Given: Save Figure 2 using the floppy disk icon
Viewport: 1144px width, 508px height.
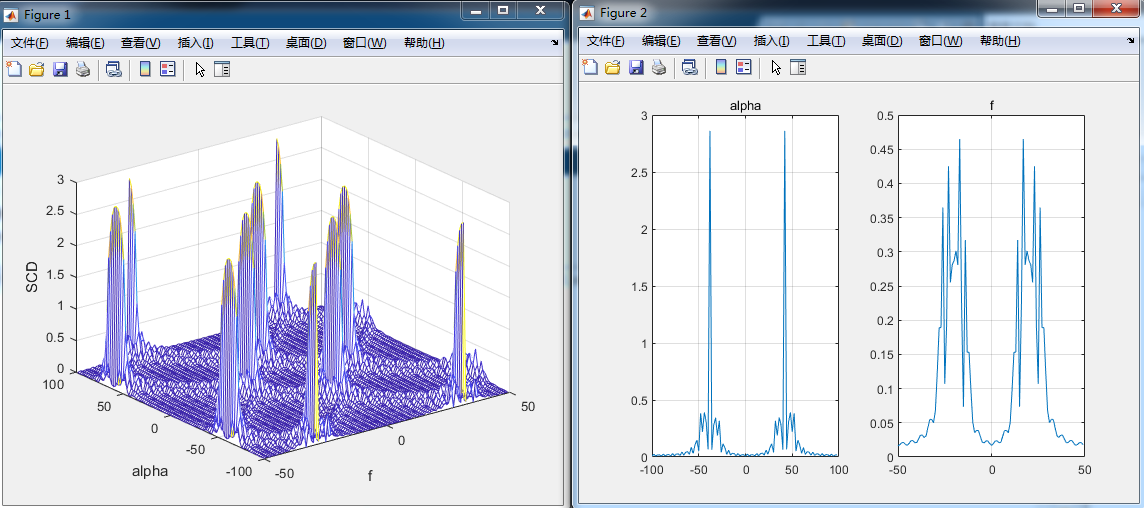Looking at the screenshot, I should click(636, 67).
